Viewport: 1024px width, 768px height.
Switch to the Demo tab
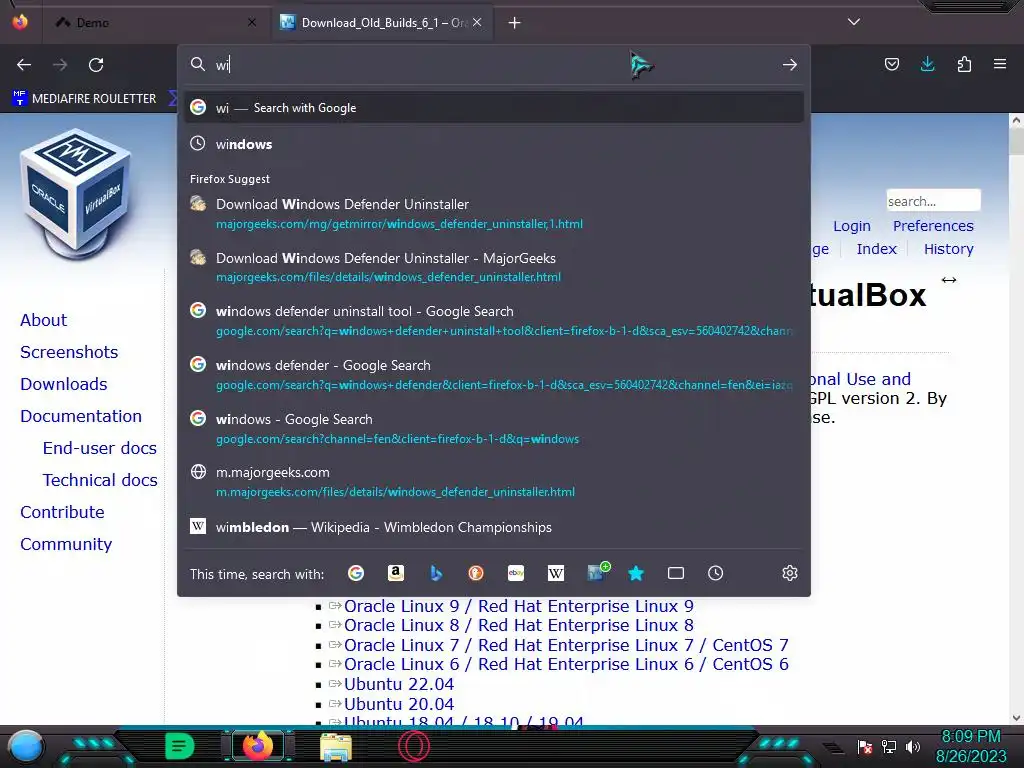(x=155, y=23)
